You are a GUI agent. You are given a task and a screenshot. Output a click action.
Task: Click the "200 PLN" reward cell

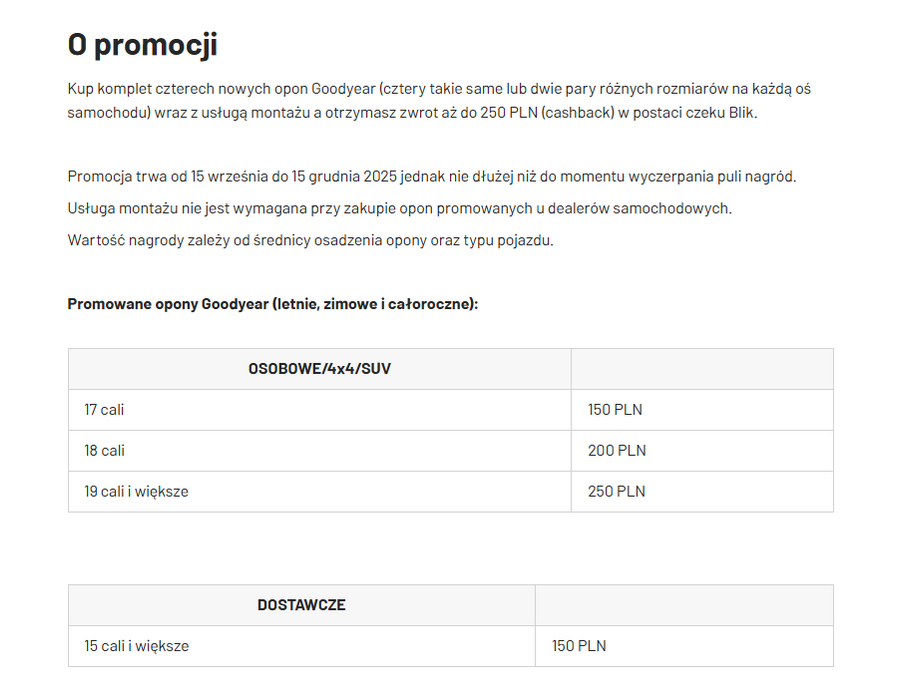tap(617, 451)
